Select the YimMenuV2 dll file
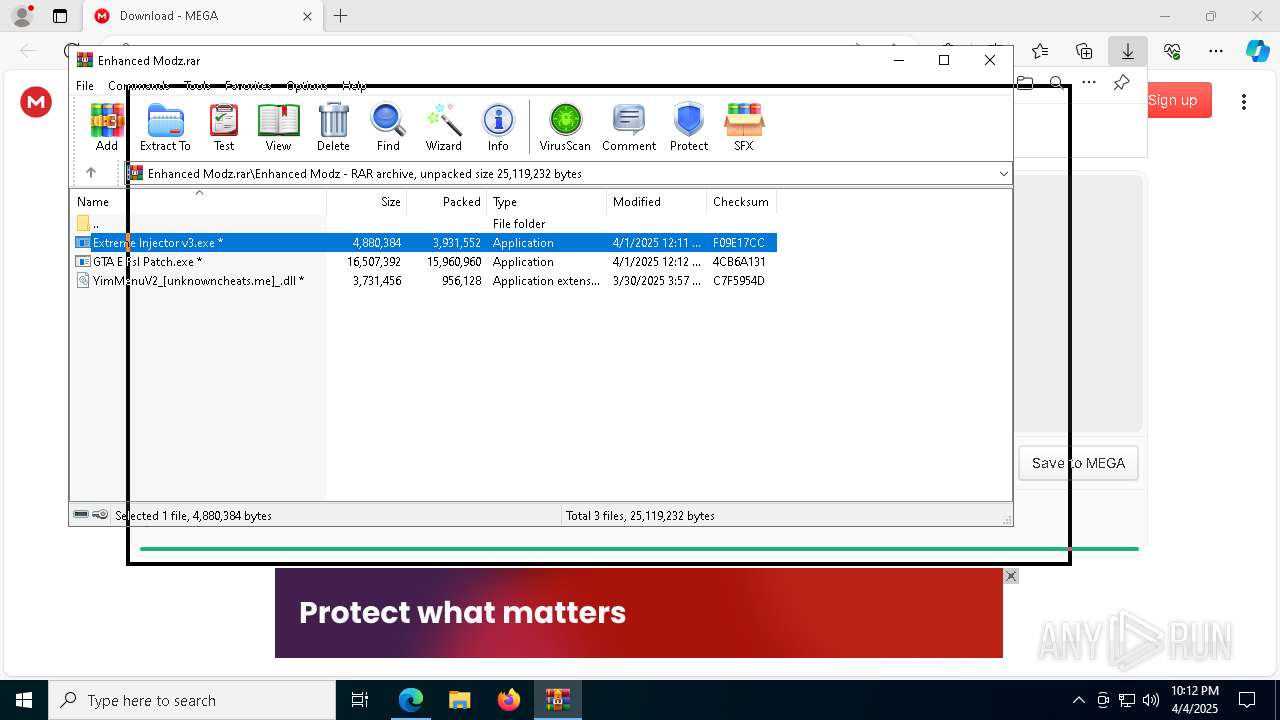The width and height of the screenshot is (1280, 720). point(424,281)
